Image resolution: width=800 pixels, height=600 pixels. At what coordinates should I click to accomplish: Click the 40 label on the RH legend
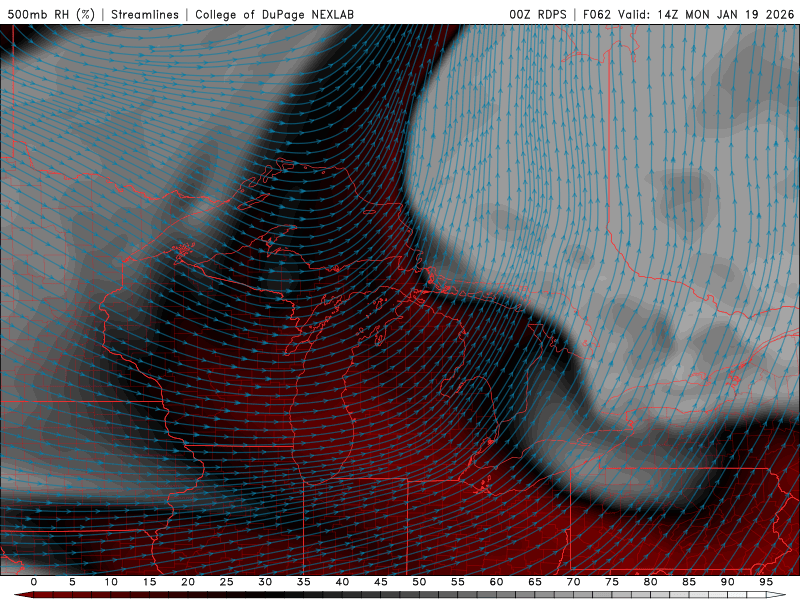pos(342,582)
